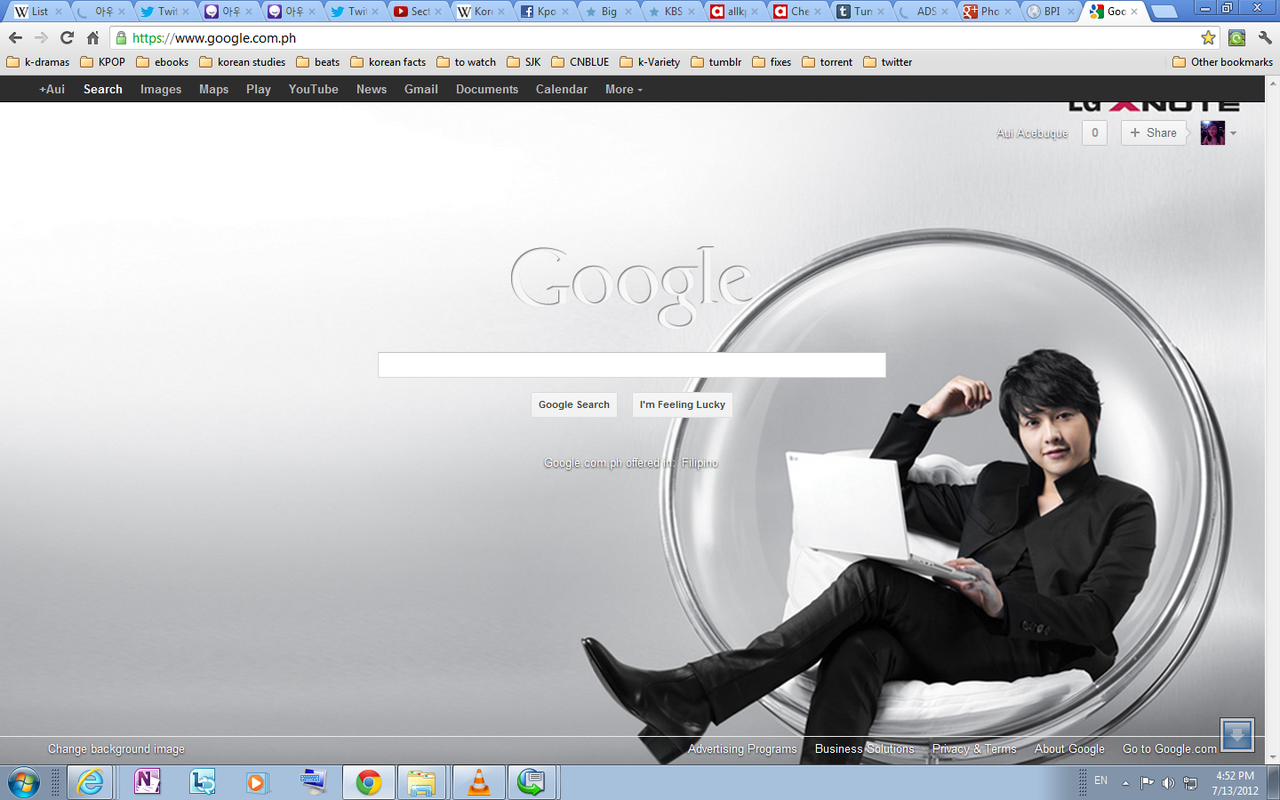Select Maps in the Google bar
1280x800 pixels.
(x=214, y=89)
